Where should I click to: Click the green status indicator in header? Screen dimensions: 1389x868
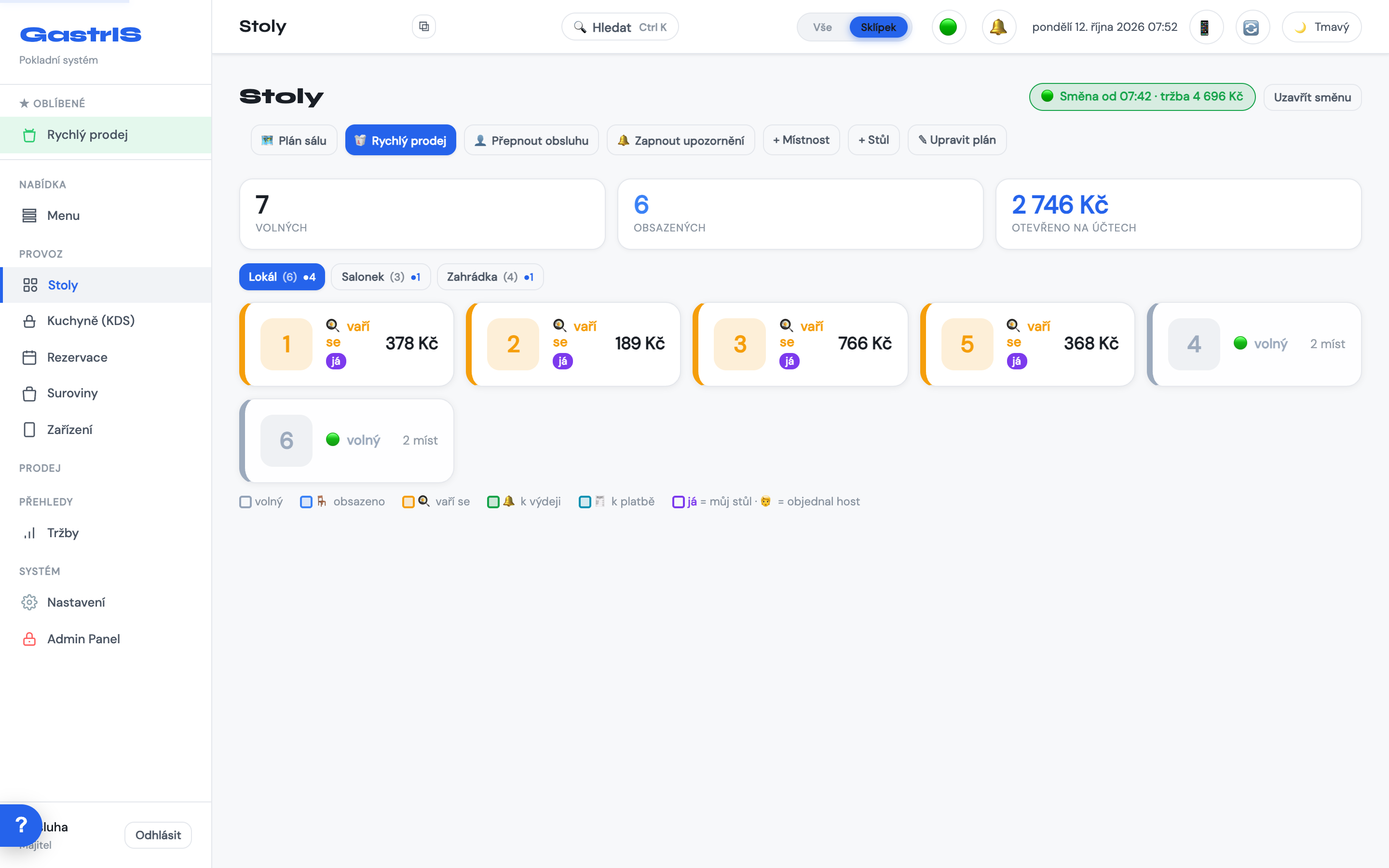coord(948,27)
